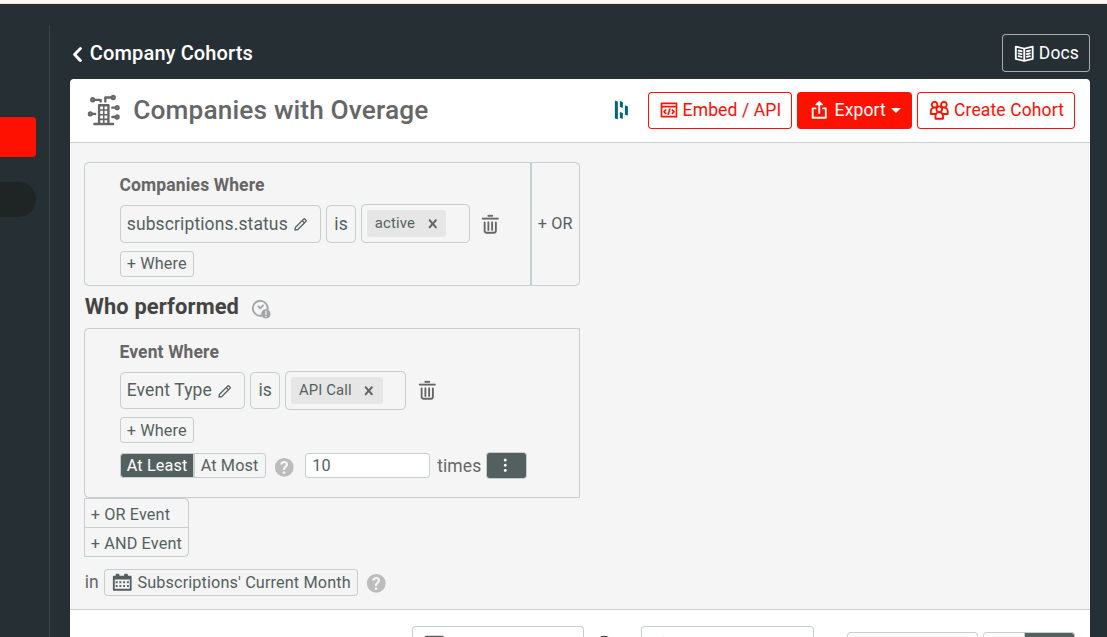Click the Create Cohort button
Viewport: 1107px width, 637px height.
pos(995,110)
